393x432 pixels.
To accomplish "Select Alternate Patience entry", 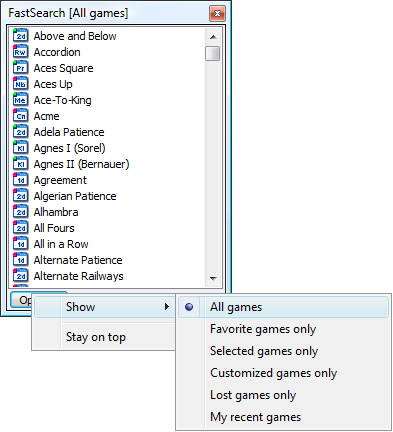I will pos(78,260).
